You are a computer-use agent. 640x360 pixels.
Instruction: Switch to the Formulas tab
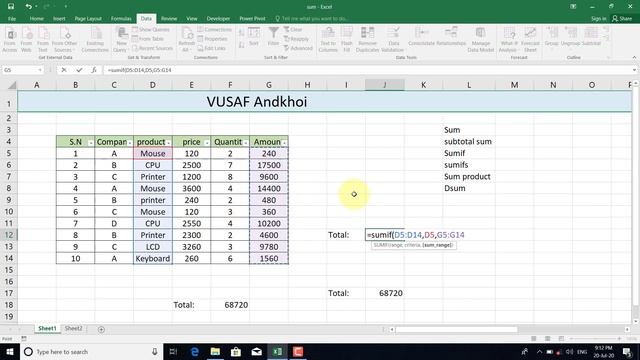coord(121,18)
